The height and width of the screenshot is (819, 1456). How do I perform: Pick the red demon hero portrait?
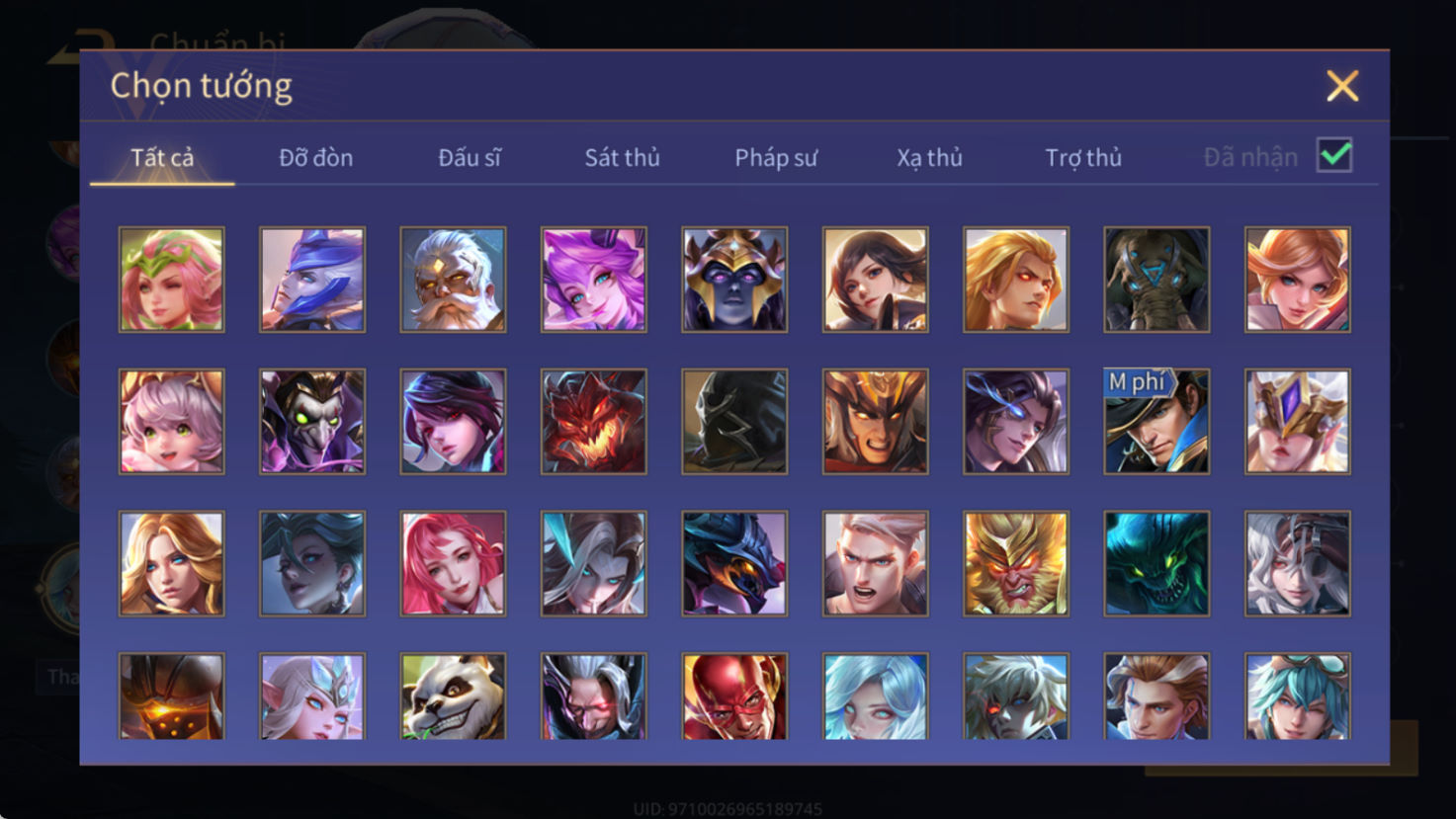coord(594,422)
